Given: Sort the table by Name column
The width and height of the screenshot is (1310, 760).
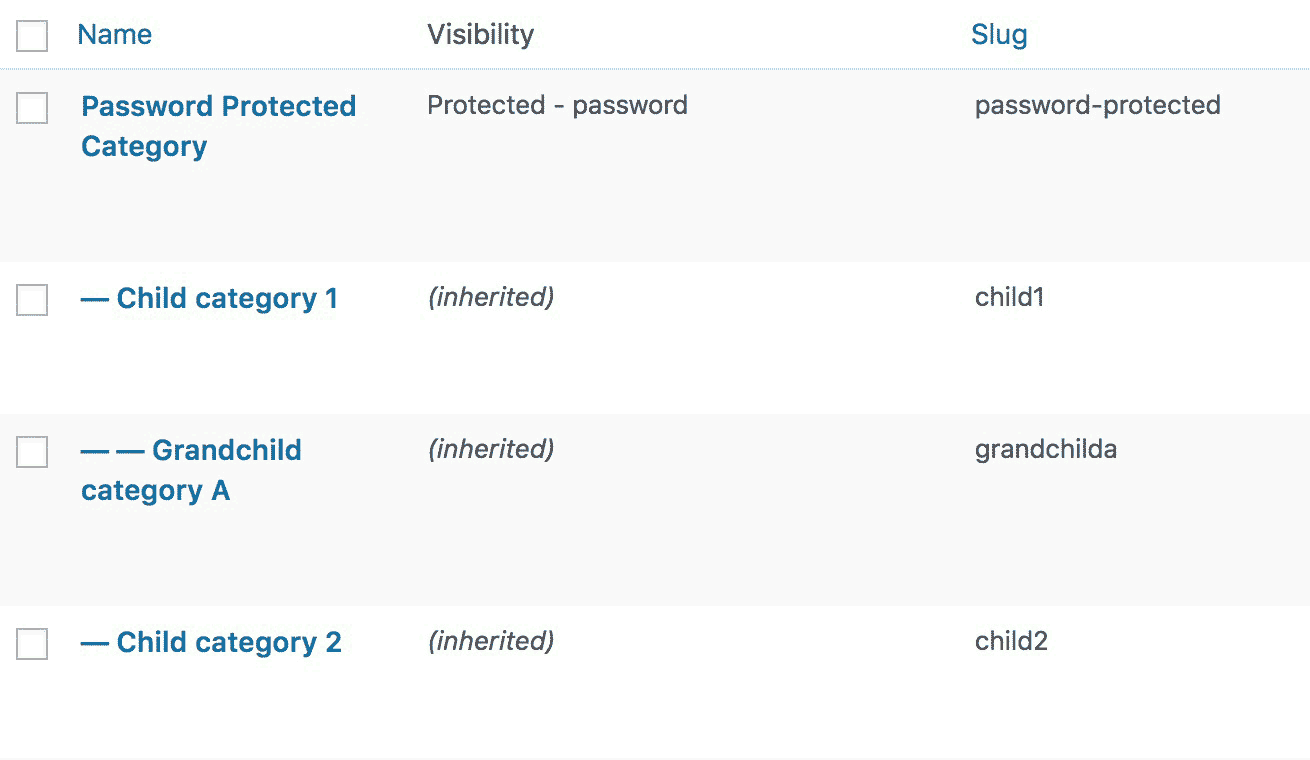Looking at the screenshot, I should click(114, 34).
